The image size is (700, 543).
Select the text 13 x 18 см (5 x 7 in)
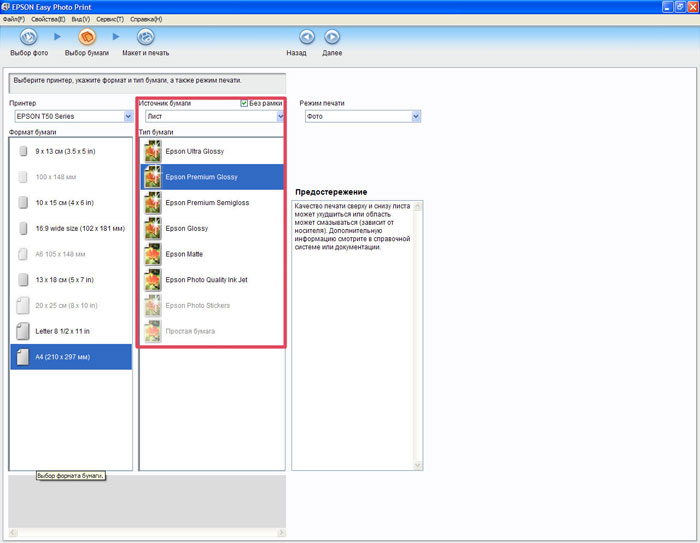point(65,280)
